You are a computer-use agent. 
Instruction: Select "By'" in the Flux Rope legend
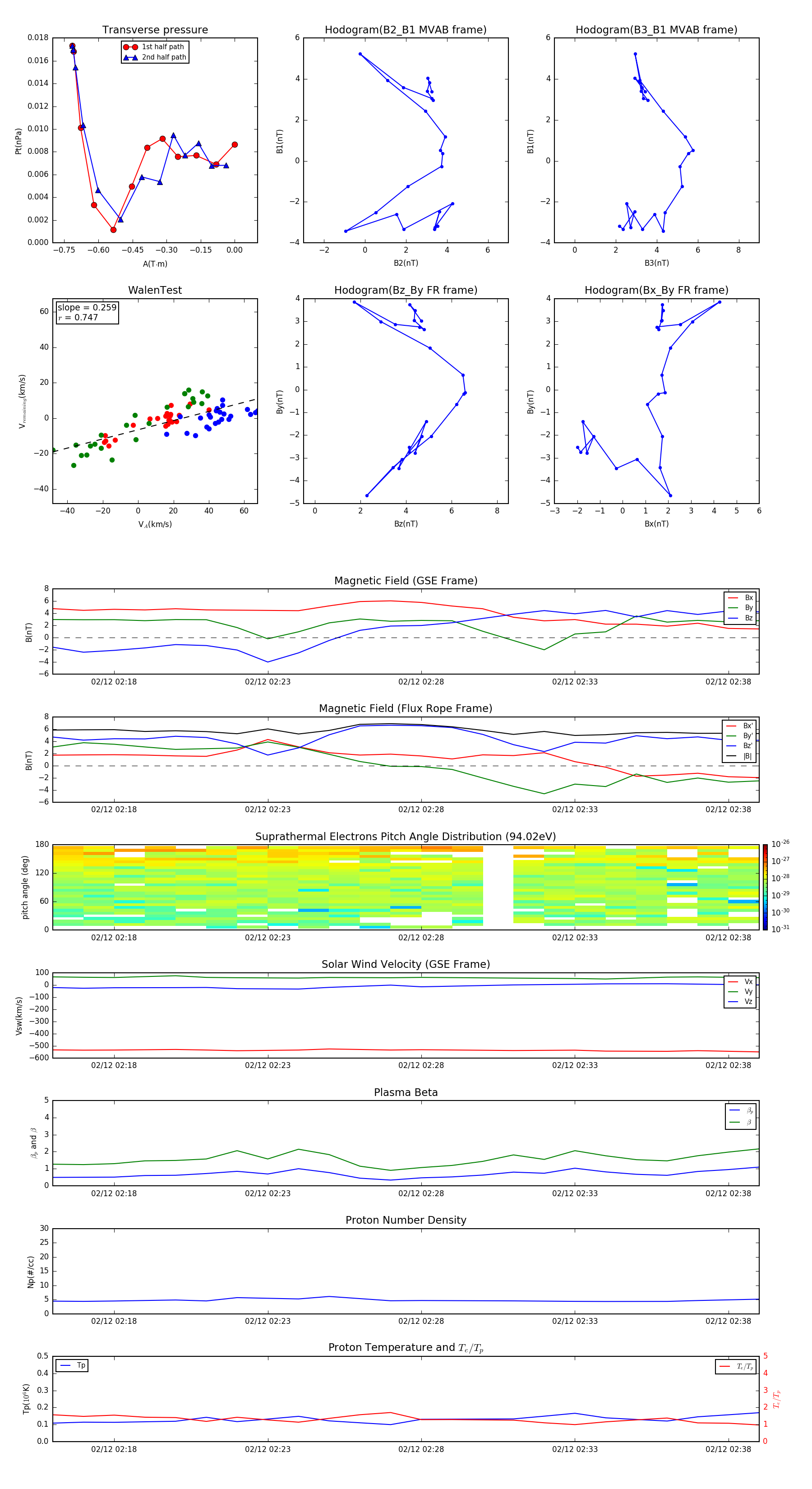pos(740,736)
